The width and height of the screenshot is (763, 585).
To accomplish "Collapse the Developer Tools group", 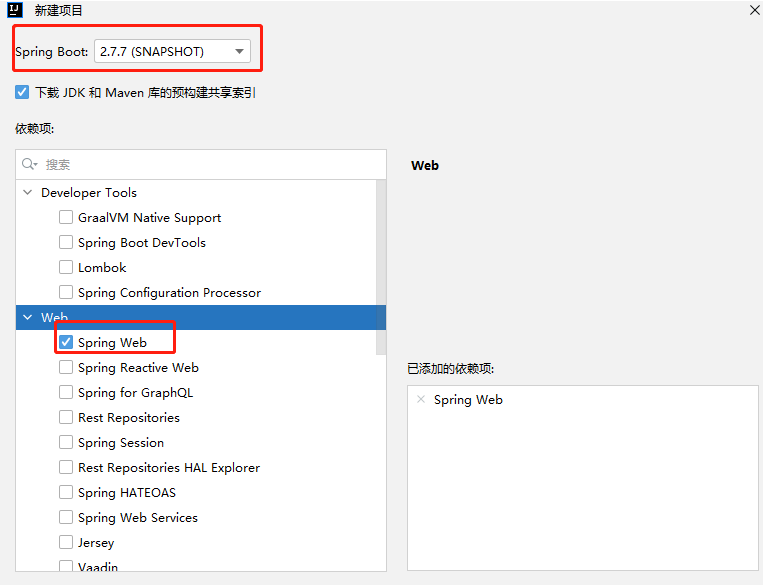I will coord(28,193).
